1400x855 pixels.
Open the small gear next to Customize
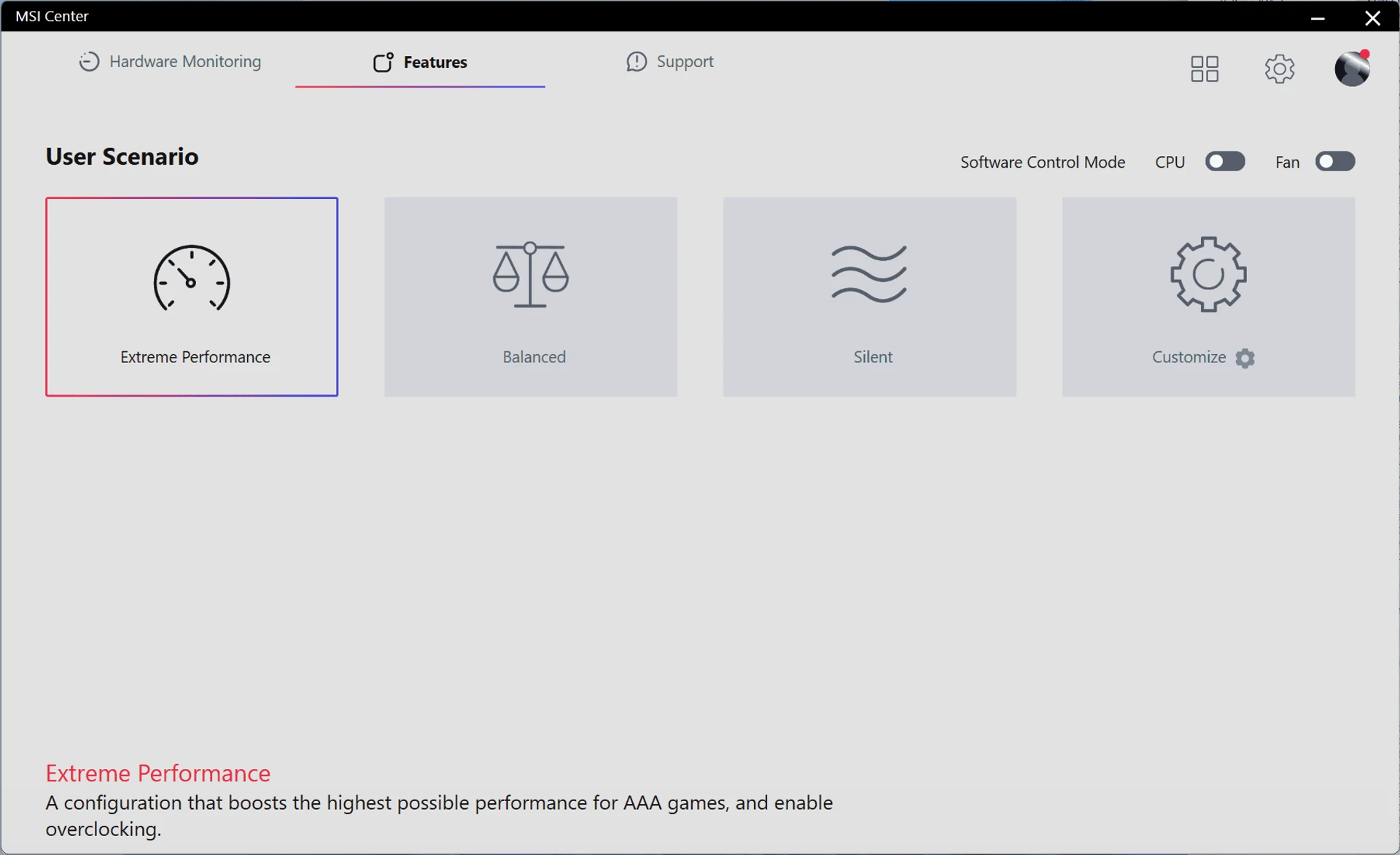pos(1245,358)
